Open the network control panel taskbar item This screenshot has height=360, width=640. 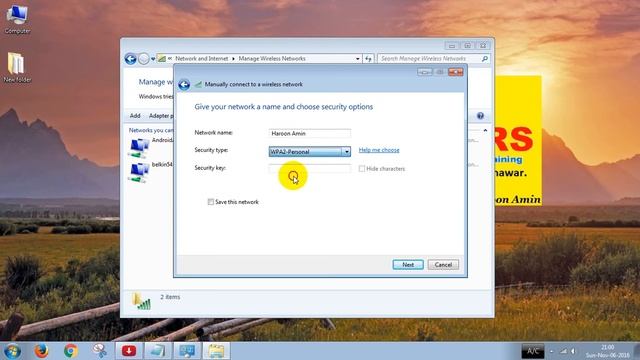click(187, 351)
